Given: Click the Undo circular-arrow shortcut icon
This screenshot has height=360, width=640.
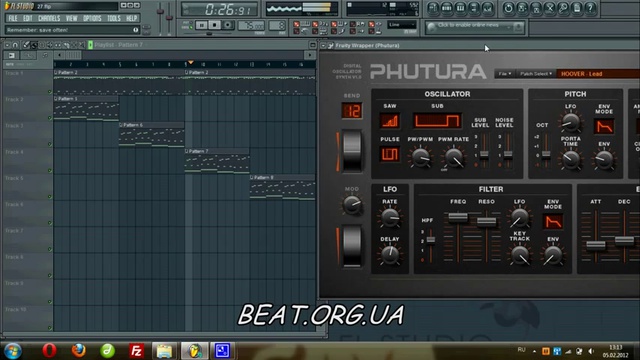Looking at the screenshot, I should click(x=508, y=8).
